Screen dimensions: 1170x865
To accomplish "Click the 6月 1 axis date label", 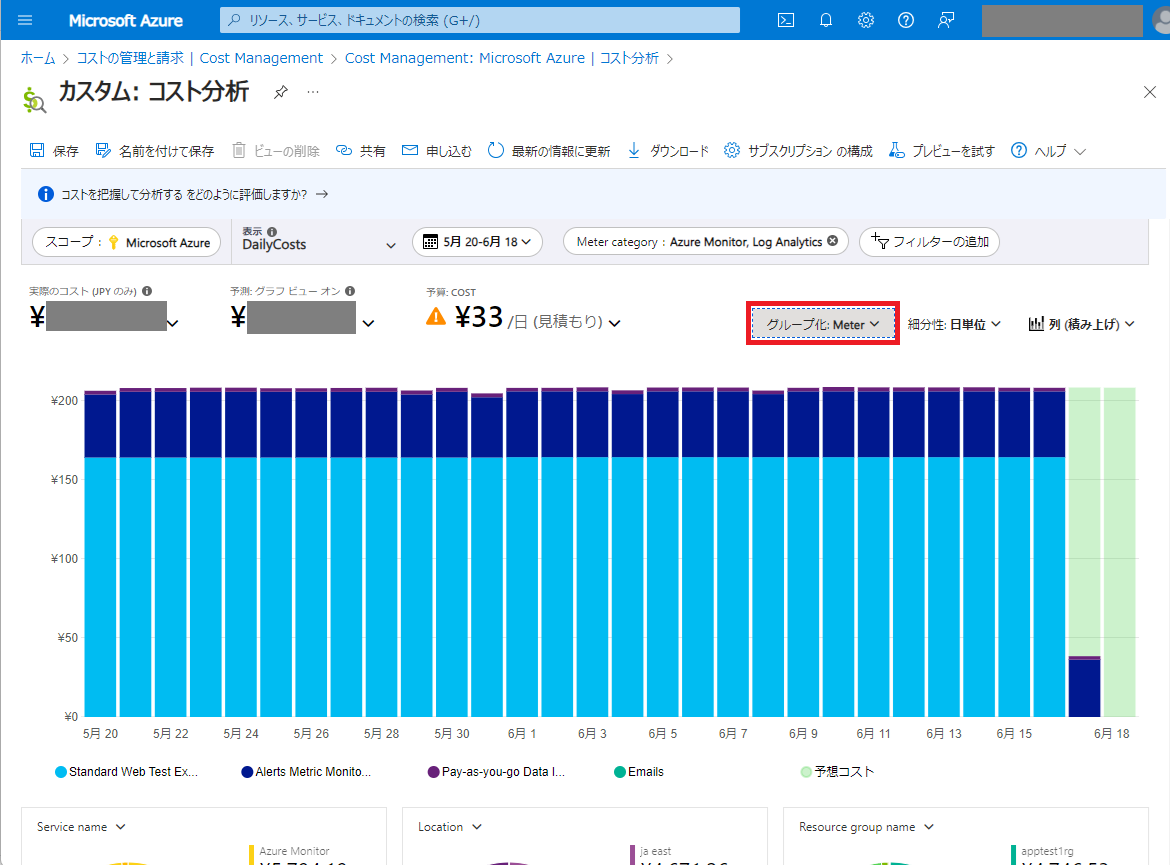I will (x=522, y=734).
